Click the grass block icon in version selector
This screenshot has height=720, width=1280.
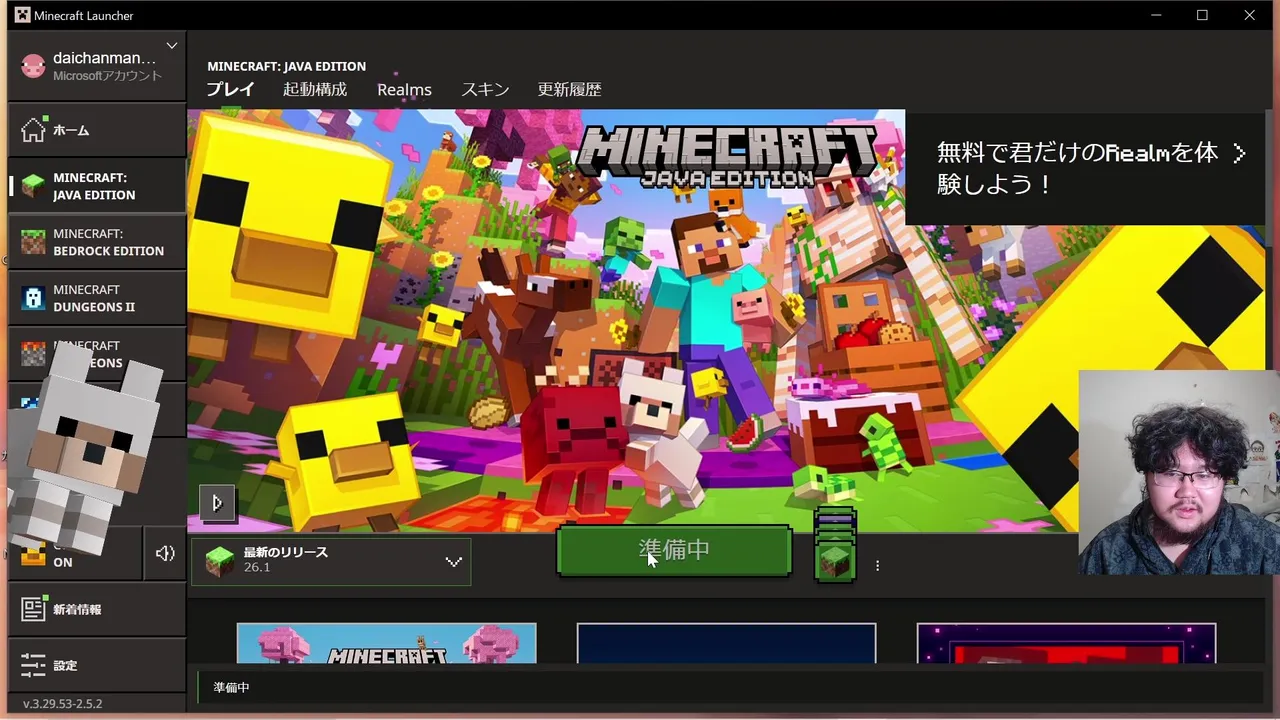(x=220, y=561)
